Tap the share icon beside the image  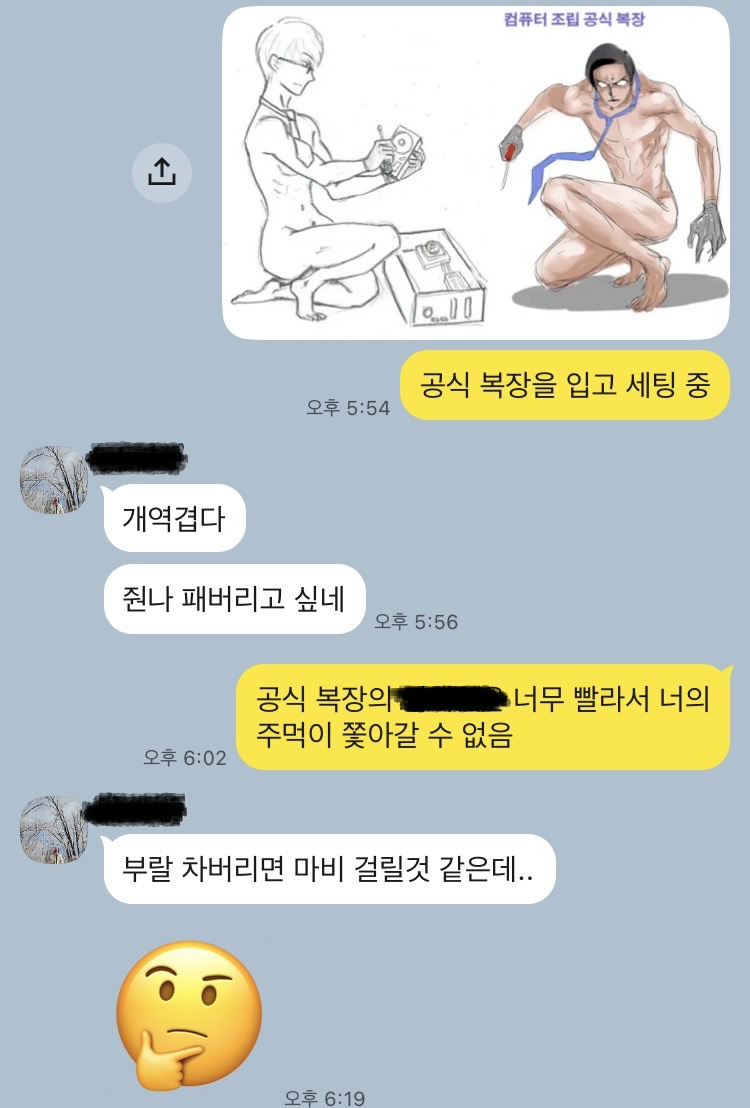point(162,173)
